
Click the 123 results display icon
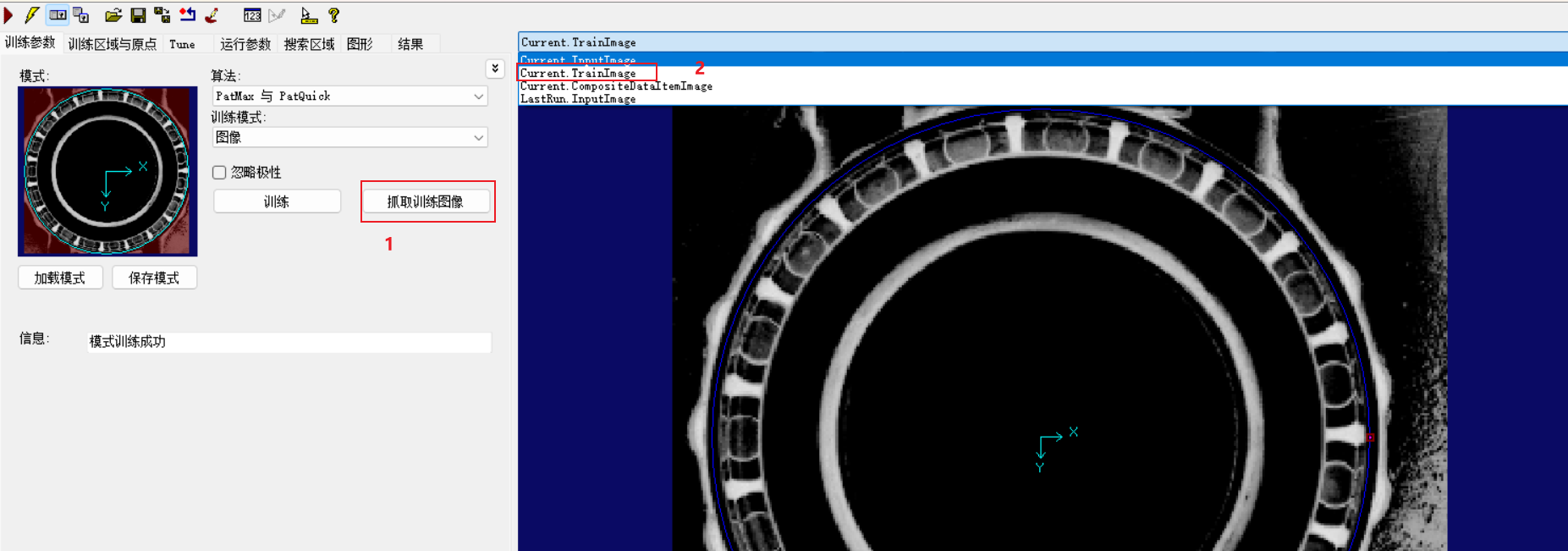click(252, 15)
